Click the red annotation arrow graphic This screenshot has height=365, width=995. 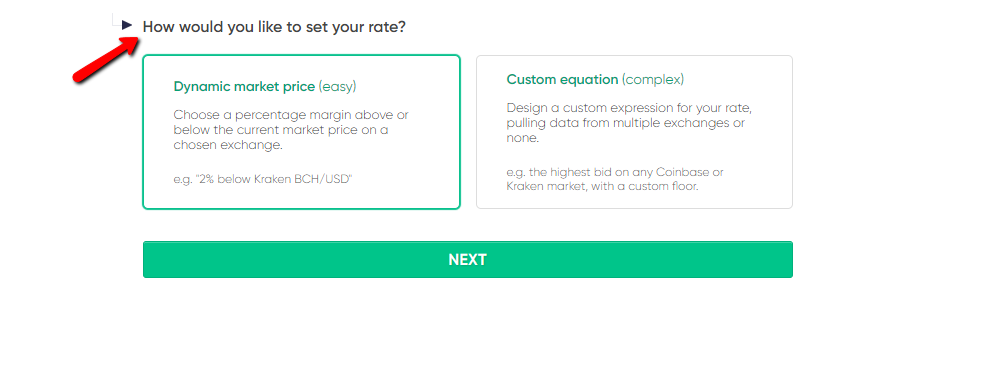[106, 60]
